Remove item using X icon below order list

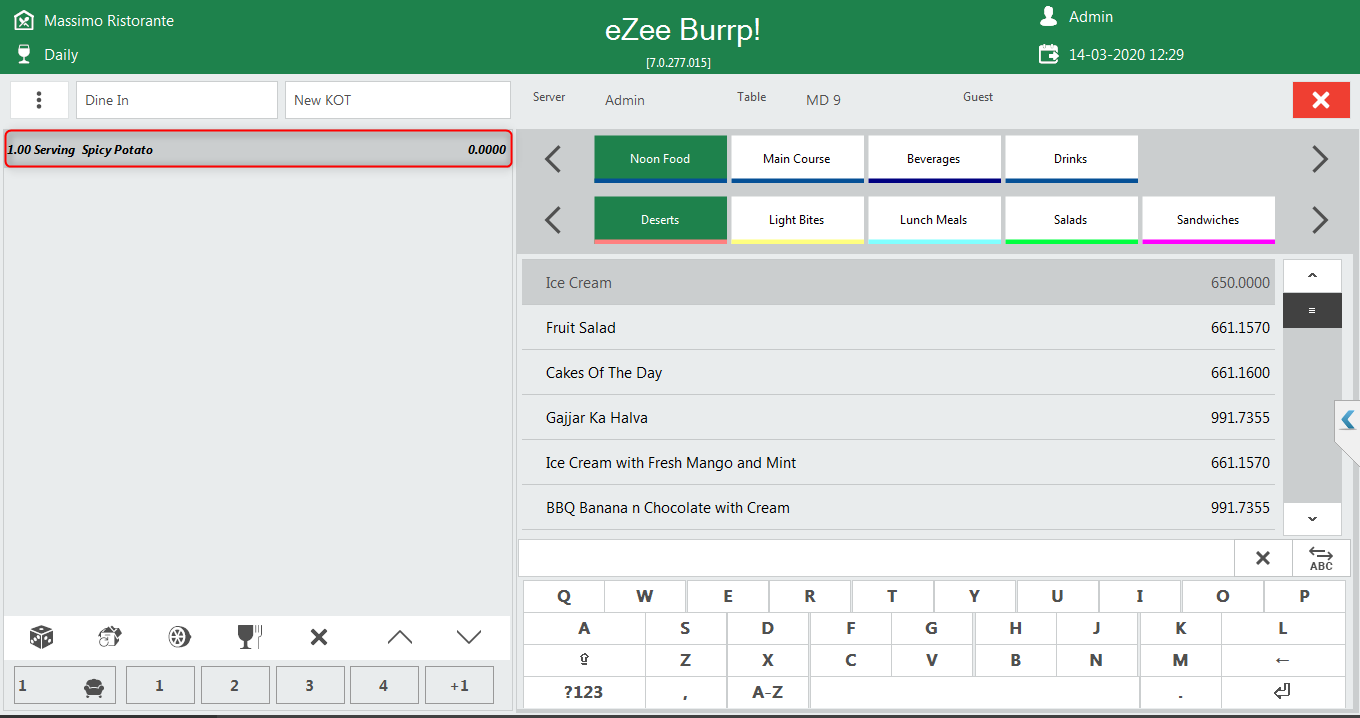click(x=319, y=637)
